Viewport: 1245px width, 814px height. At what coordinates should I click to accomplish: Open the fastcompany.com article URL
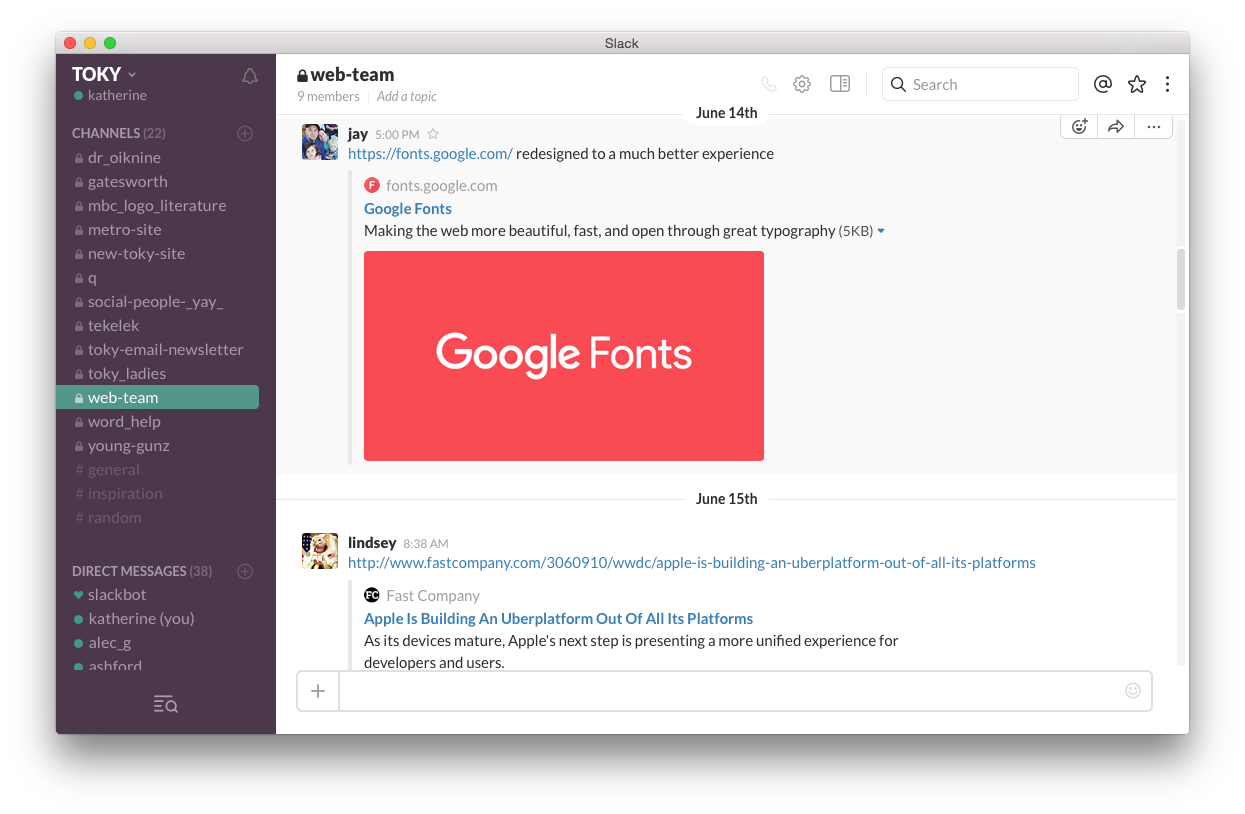point(692,563)
